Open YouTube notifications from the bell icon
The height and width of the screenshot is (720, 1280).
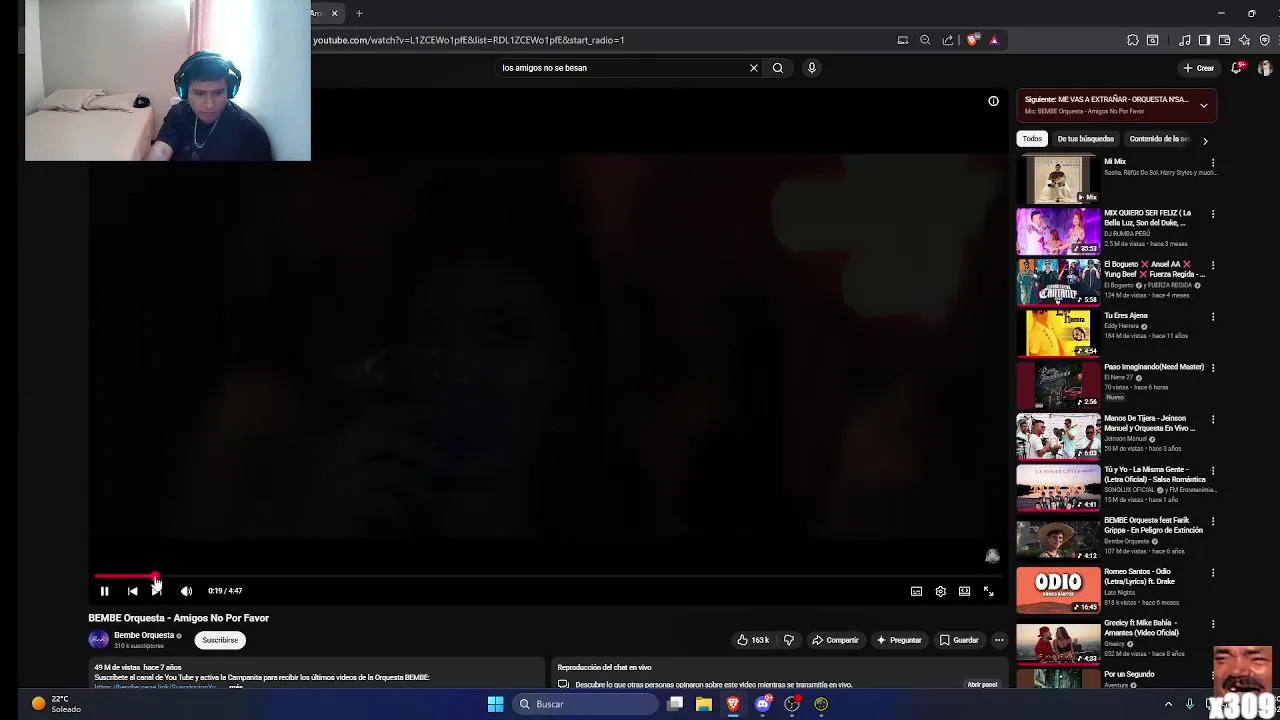pos(1237,68)
